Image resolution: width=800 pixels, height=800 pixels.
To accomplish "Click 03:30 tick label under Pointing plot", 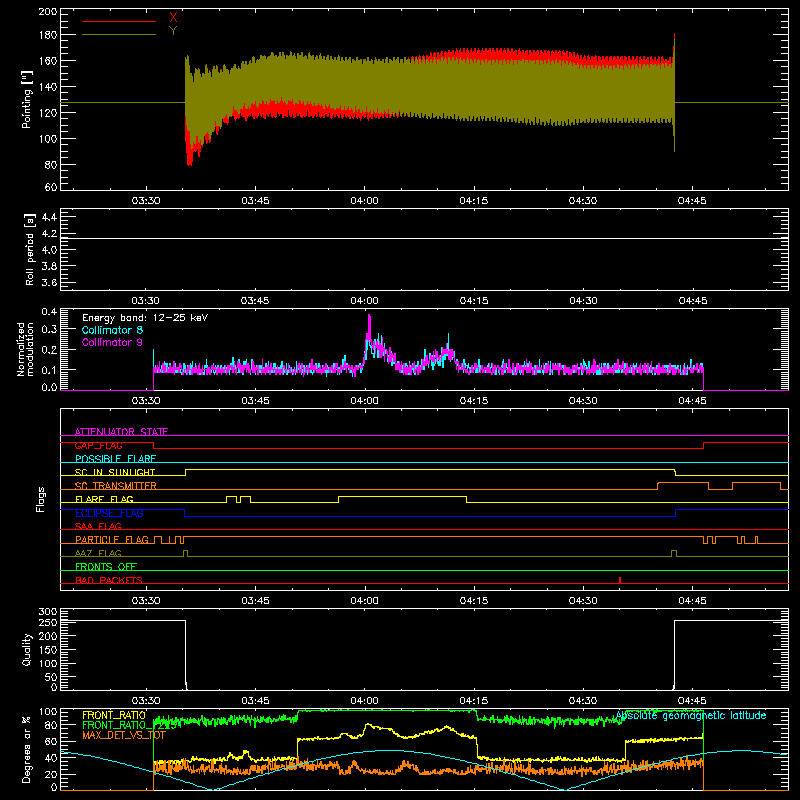I will 146,201.
